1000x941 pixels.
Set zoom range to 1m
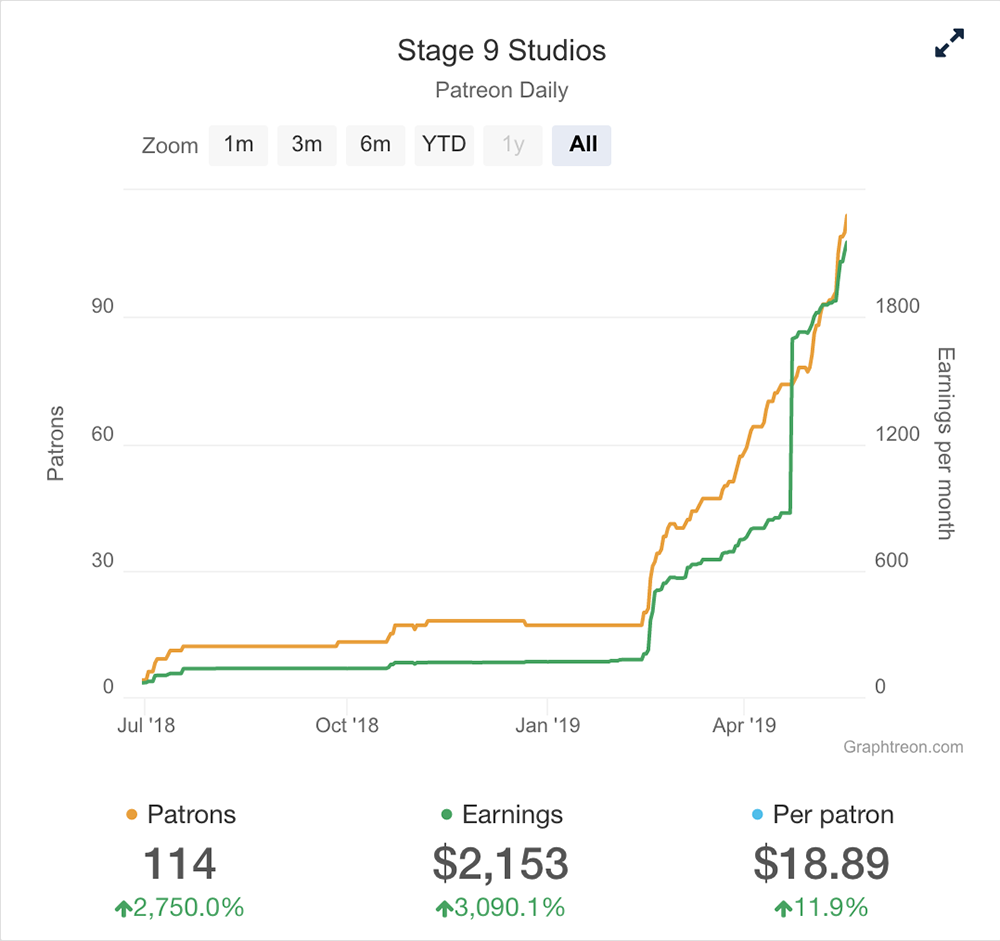pos(239,145)
